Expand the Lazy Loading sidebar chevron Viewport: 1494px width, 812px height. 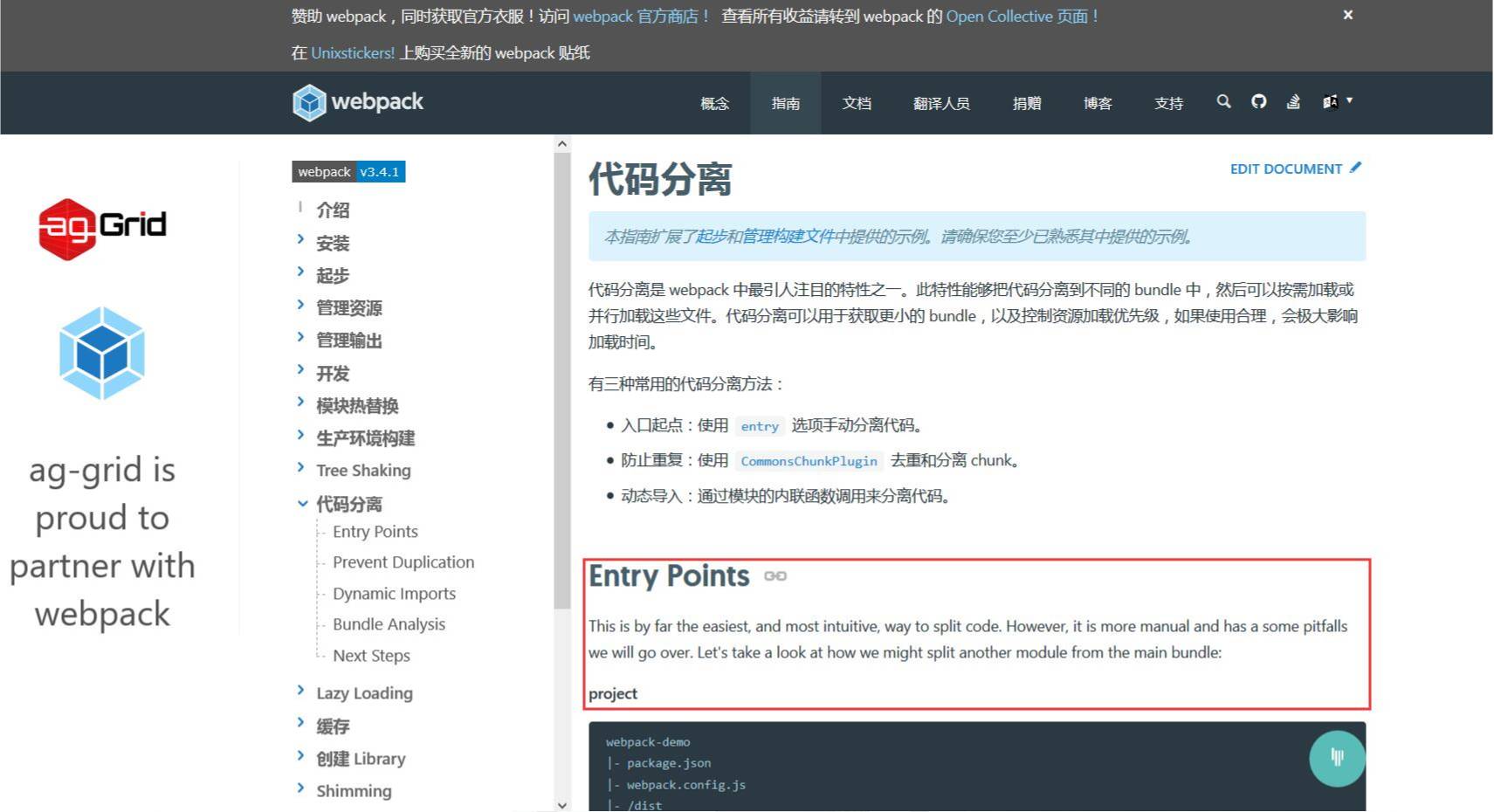click(x=300, y=691)
